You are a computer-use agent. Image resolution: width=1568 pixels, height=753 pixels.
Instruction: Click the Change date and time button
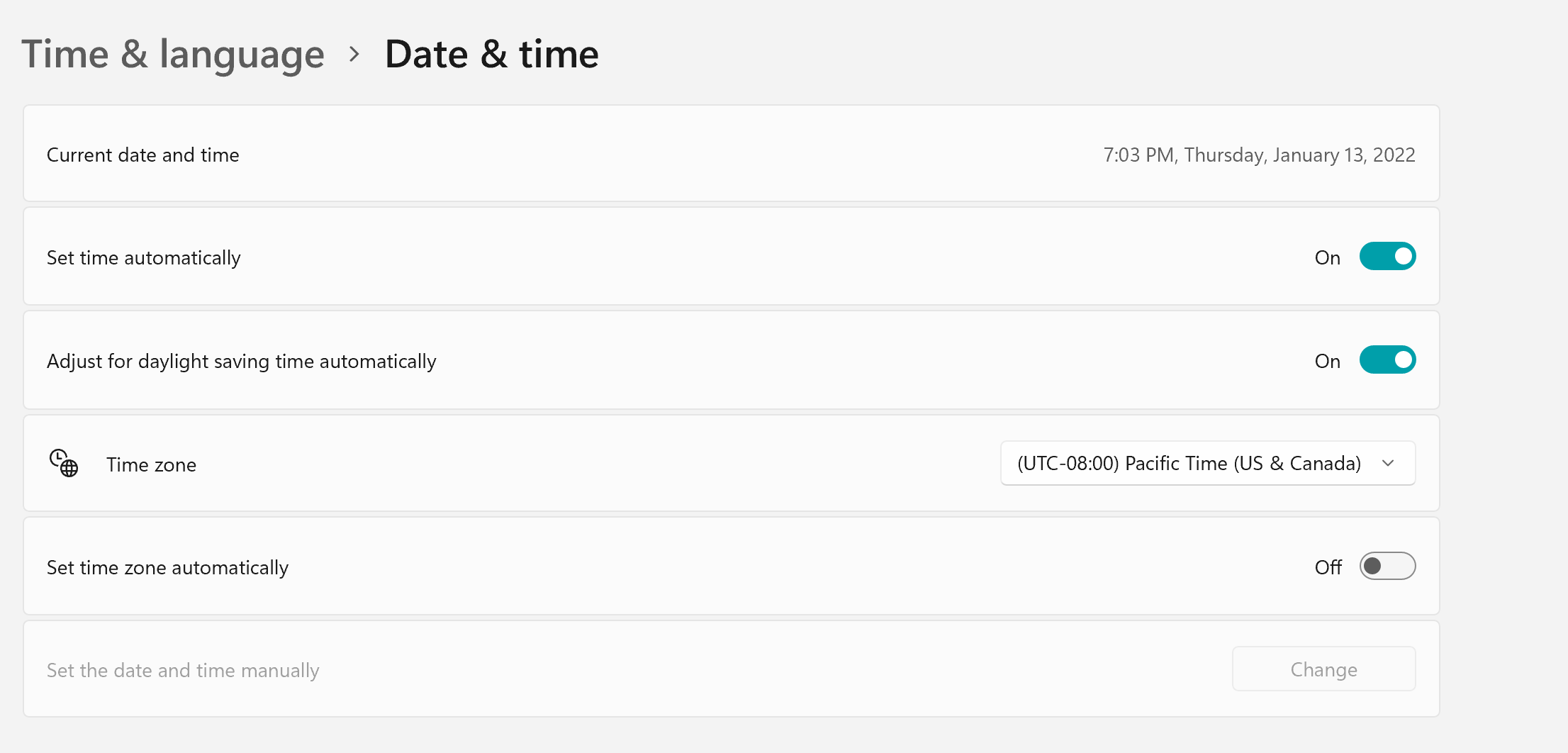click(1323, 669)
